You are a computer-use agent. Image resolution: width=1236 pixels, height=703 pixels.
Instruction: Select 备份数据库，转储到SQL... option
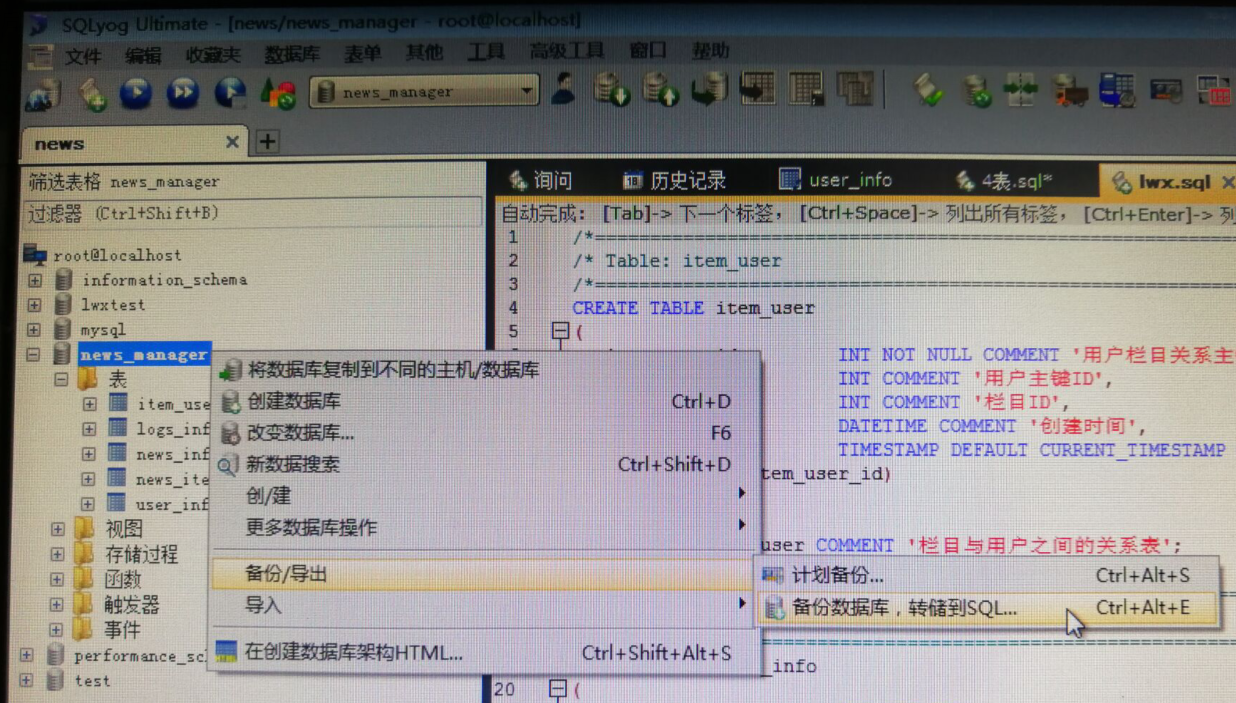[986, 608]
